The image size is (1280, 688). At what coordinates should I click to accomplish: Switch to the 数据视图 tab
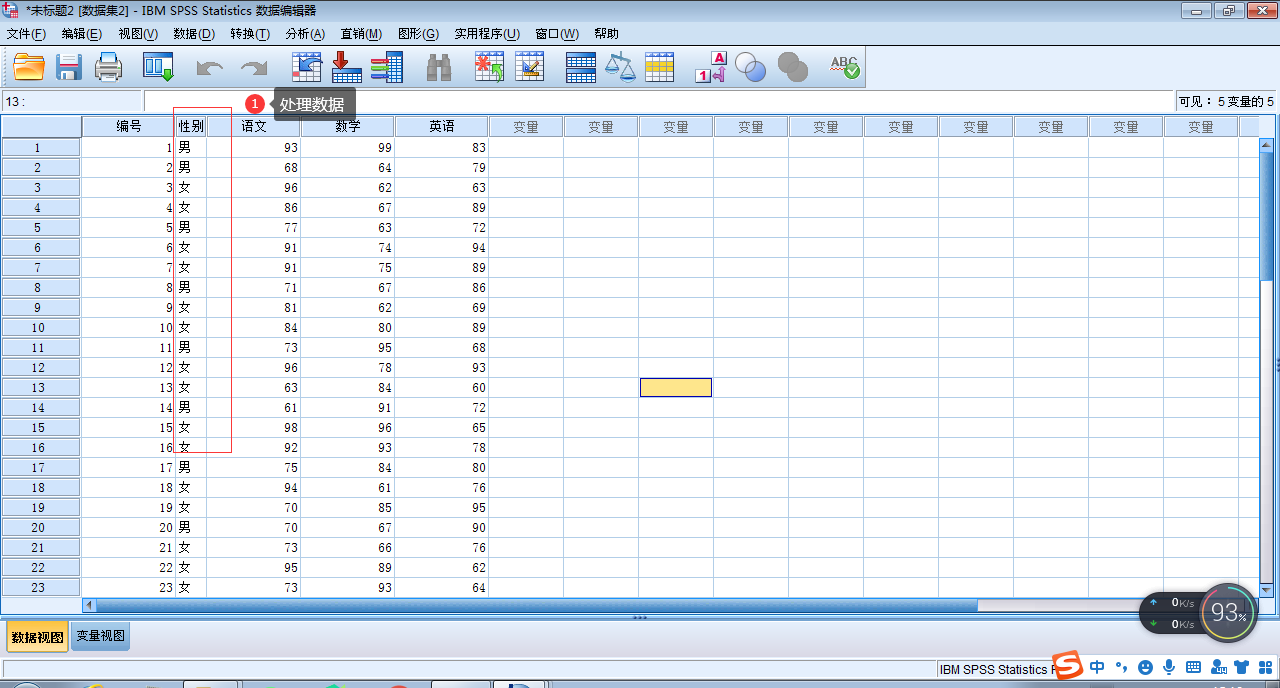(x=38, y=637)
